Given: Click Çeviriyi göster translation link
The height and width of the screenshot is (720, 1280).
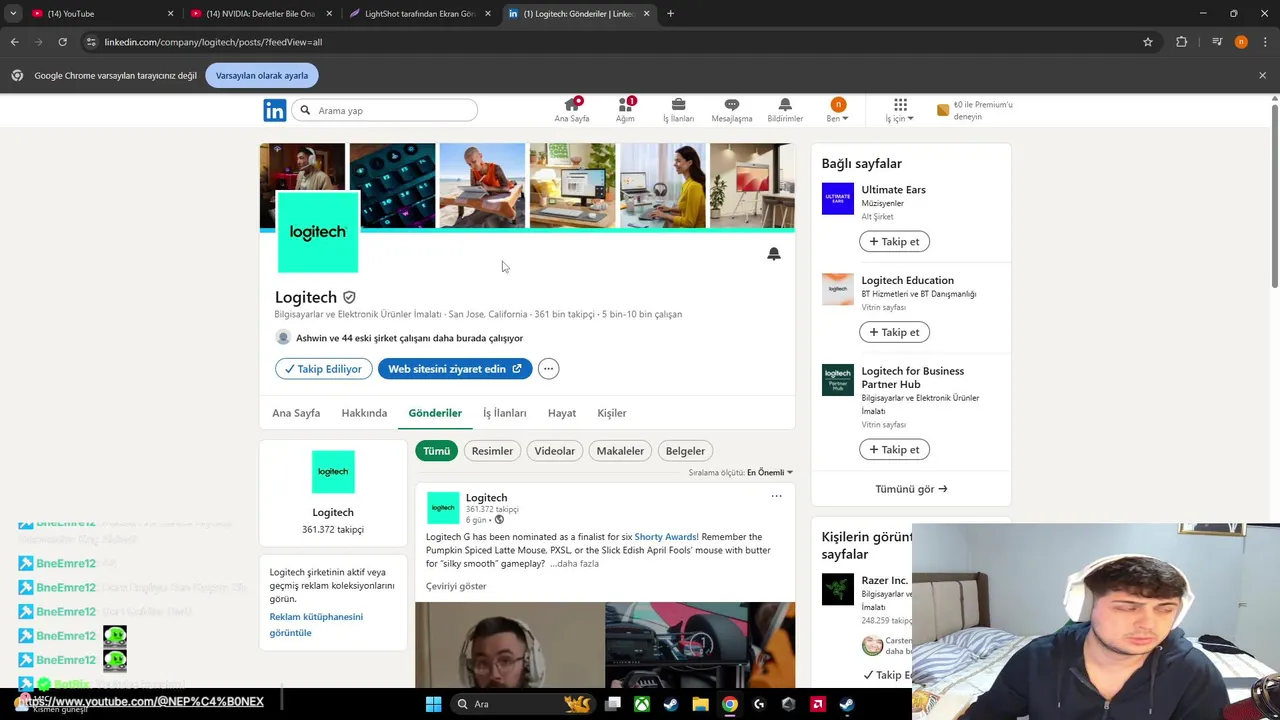Looking at the screenshot, I should [x=456, y=586].
